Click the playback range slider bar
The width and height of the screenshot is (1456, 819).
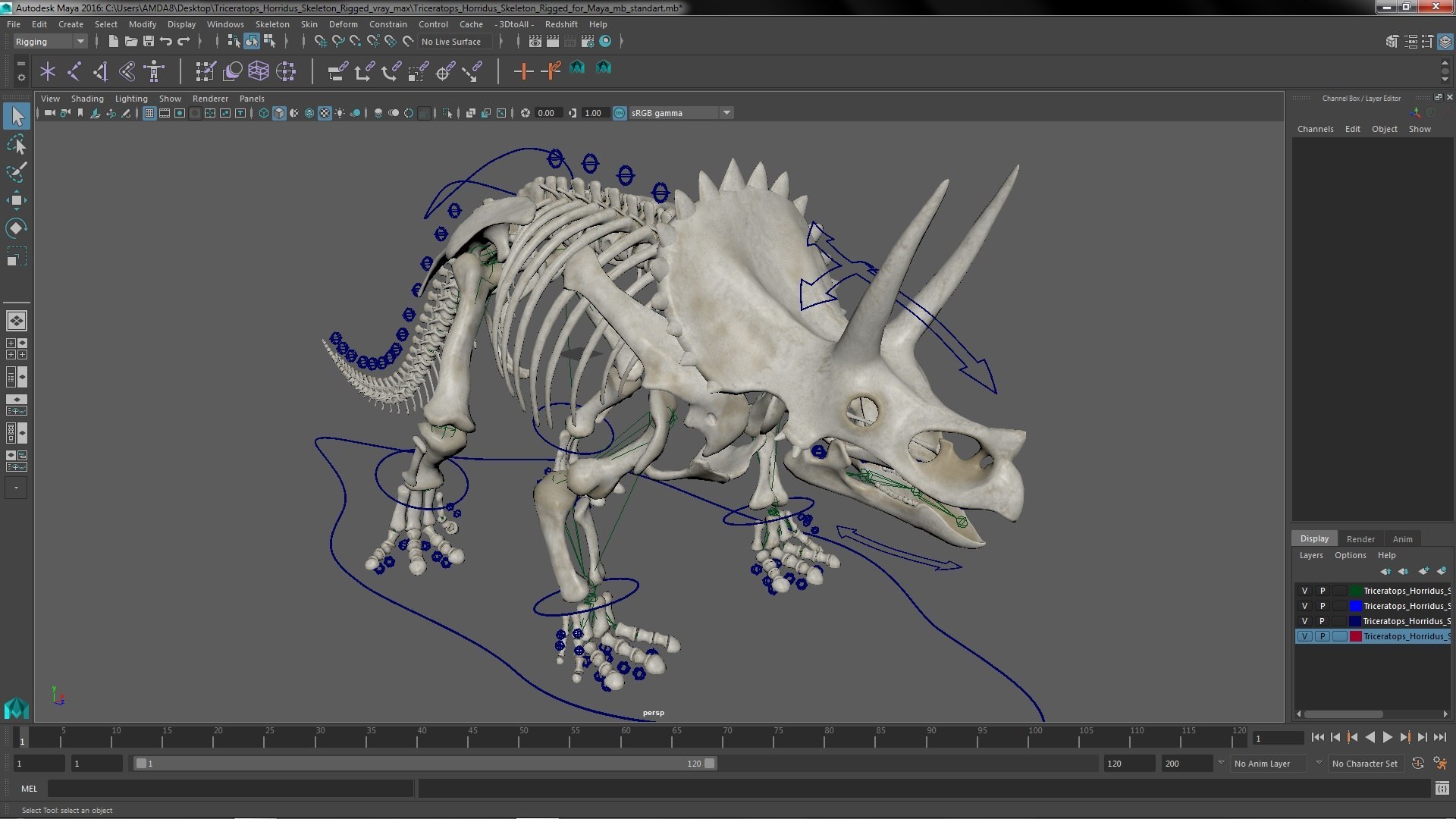pyautogui.click(x=425, y=764)
